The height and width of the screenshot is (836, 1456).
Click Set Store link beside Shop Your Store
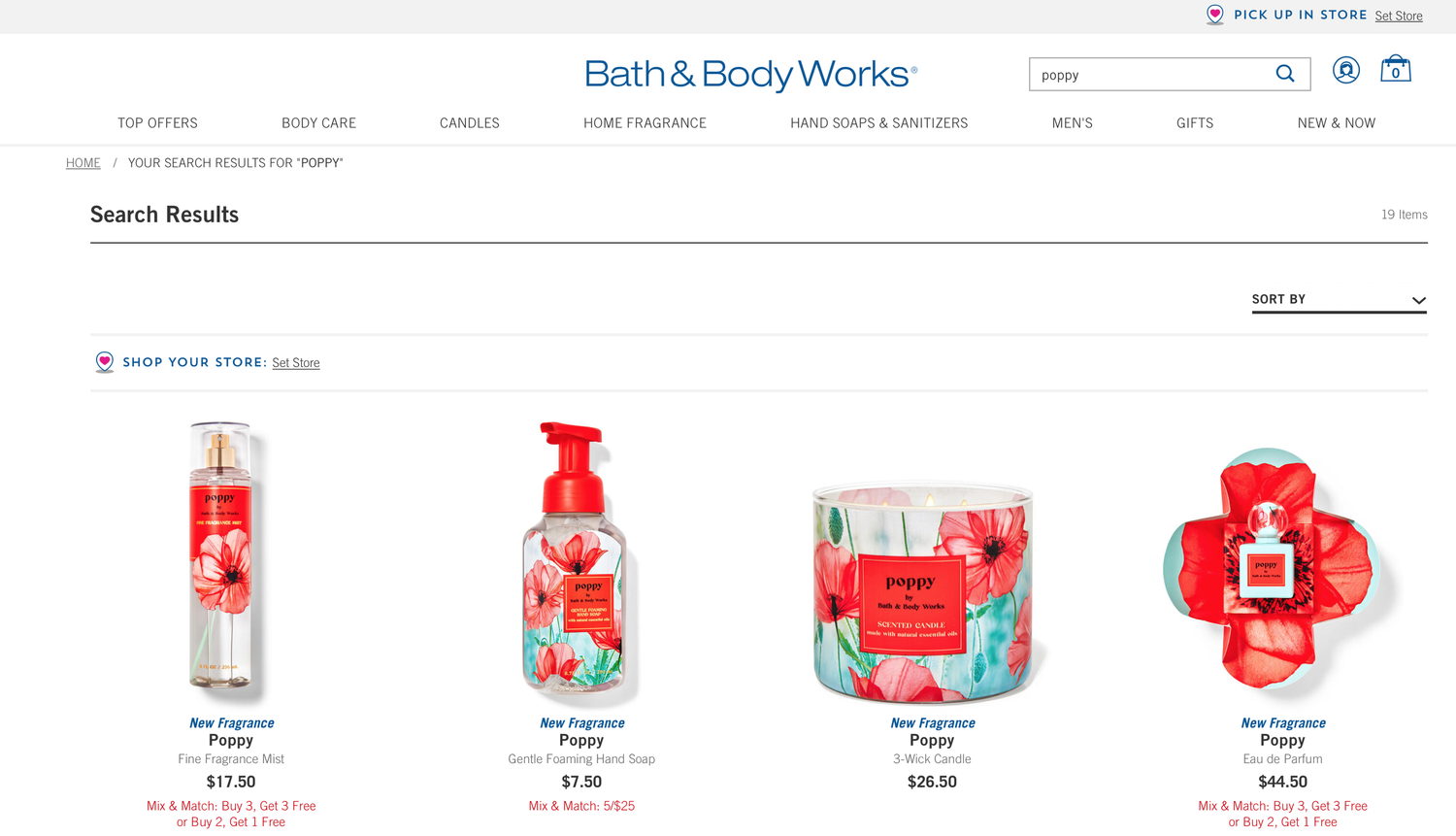(x=295, y=363)
